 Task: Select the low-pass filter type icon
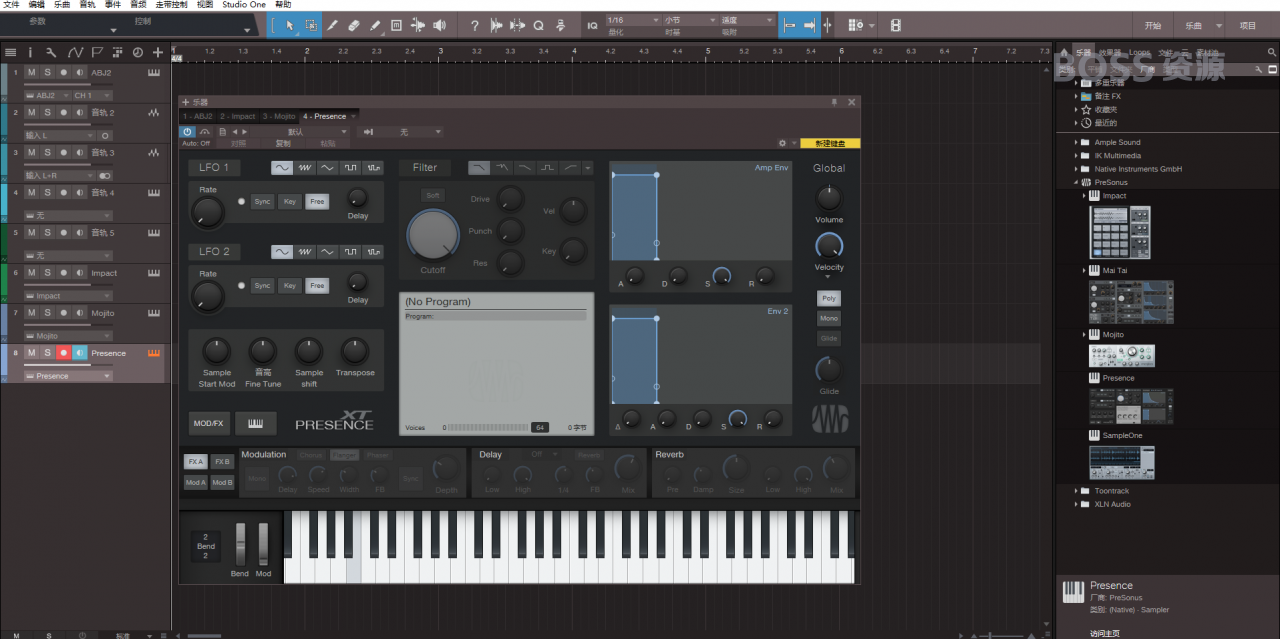[x=479, y=167]
